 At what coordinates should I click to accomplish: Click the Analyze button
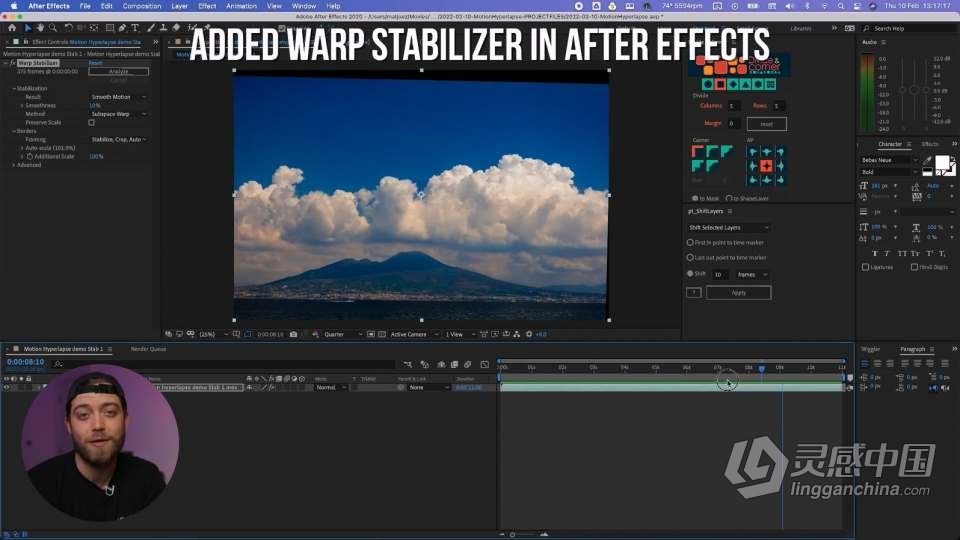pos(118,72)
